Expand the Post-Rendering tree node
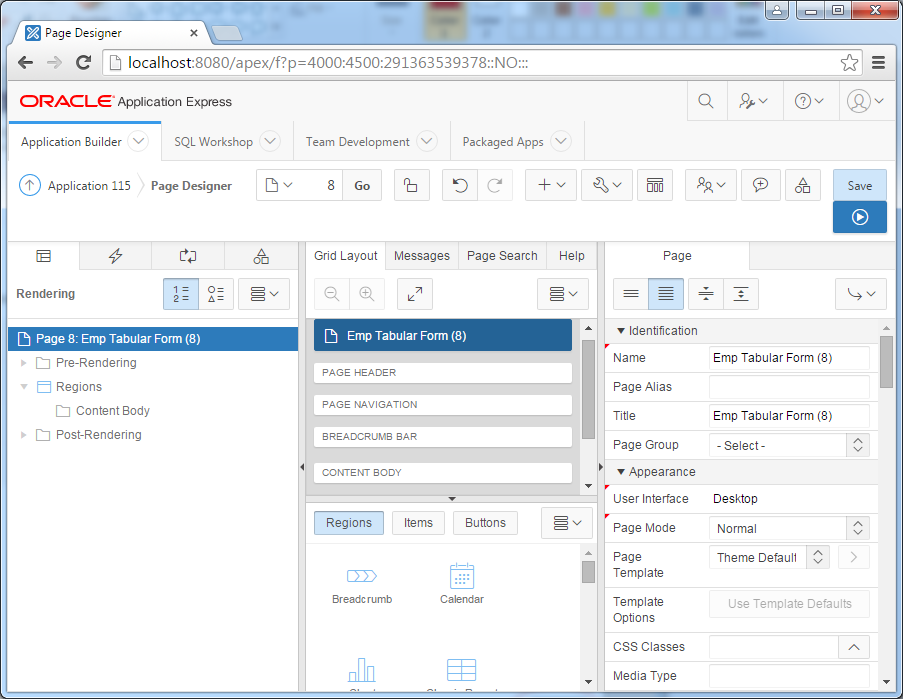 tap(24, 435)
